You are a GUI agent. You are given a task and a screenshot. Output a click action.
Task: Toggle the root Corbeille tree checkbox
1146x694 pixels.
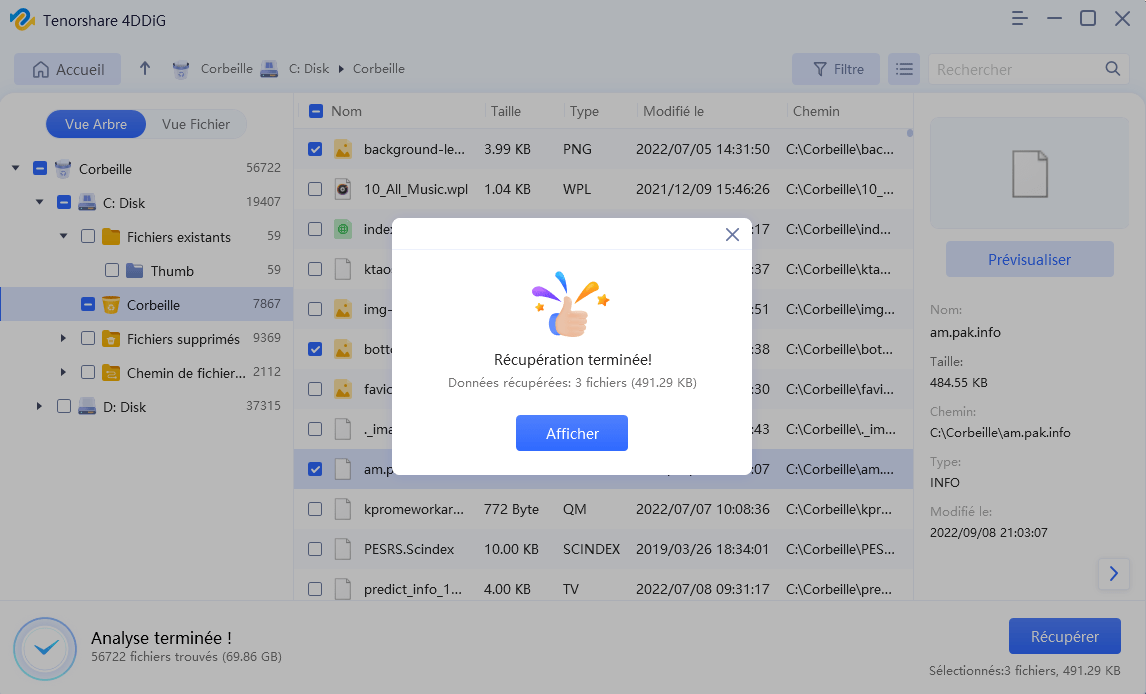(40, 169)
